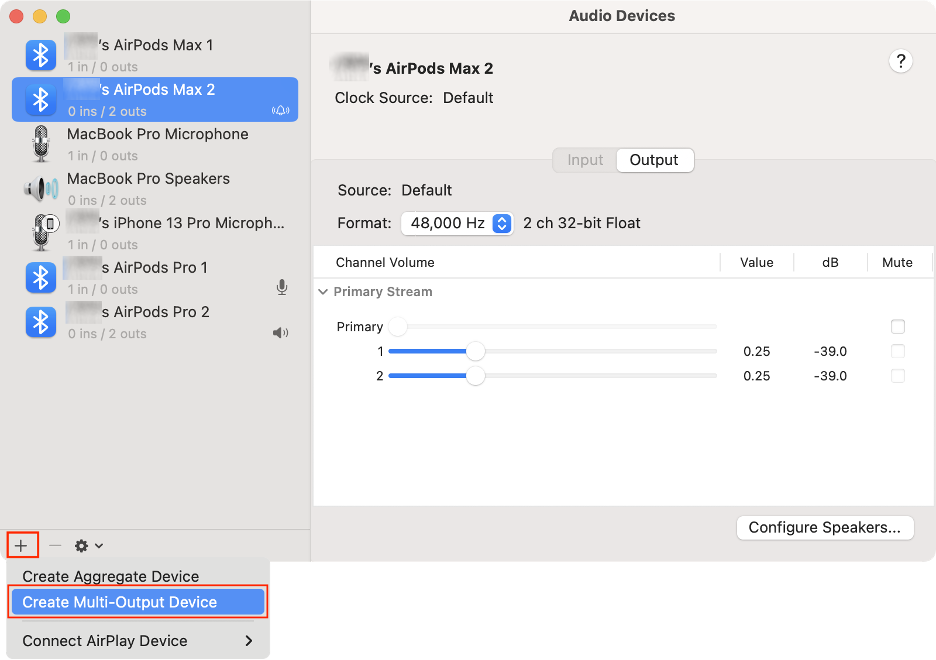Select MacBook Pro Microphone in the device list

155,144
